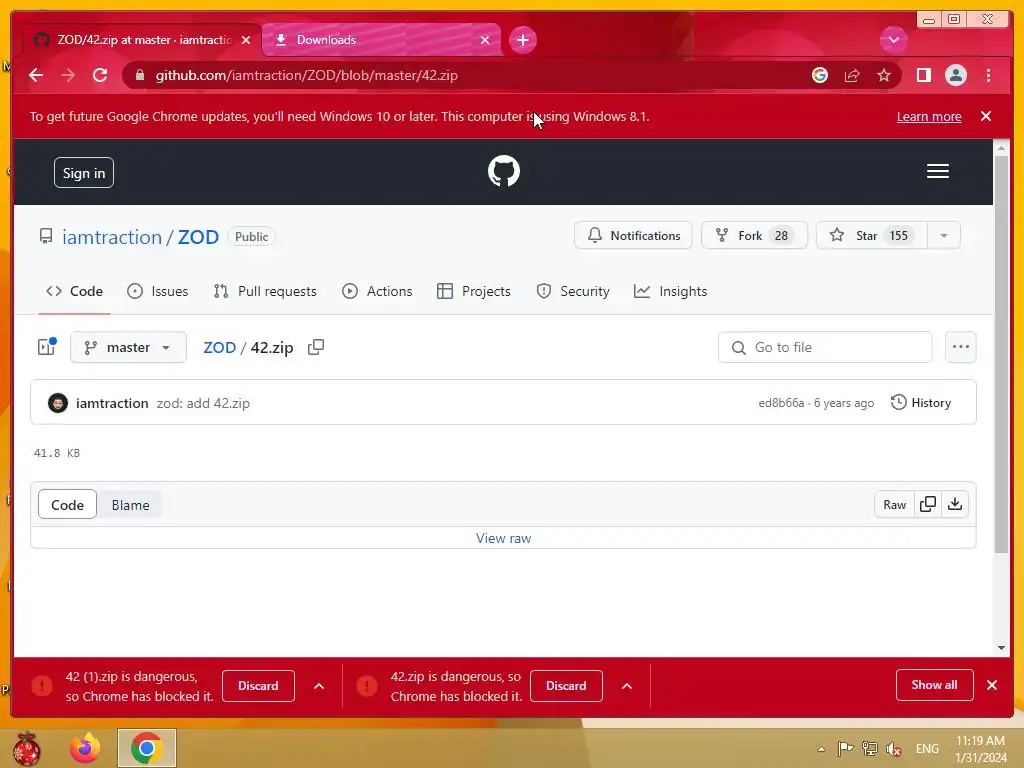Expand options for 42 (1).zip download
The image size is (1024, 768).
click(319, 686)
